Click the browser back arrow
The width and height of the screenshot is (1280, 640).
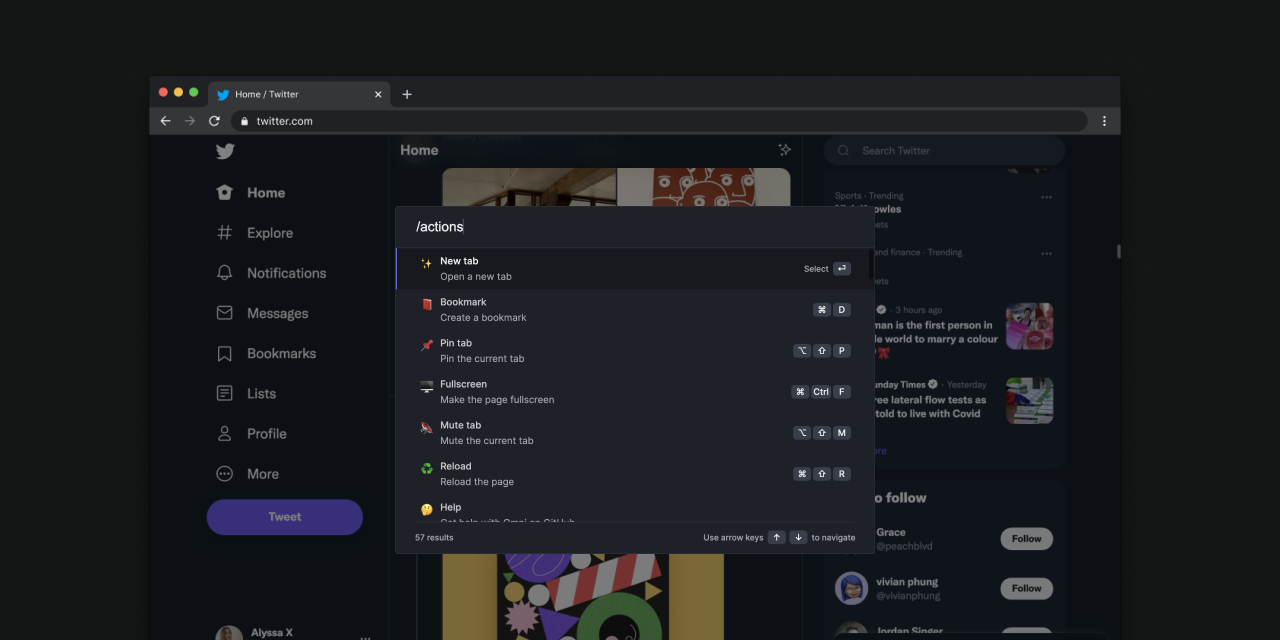166,121
